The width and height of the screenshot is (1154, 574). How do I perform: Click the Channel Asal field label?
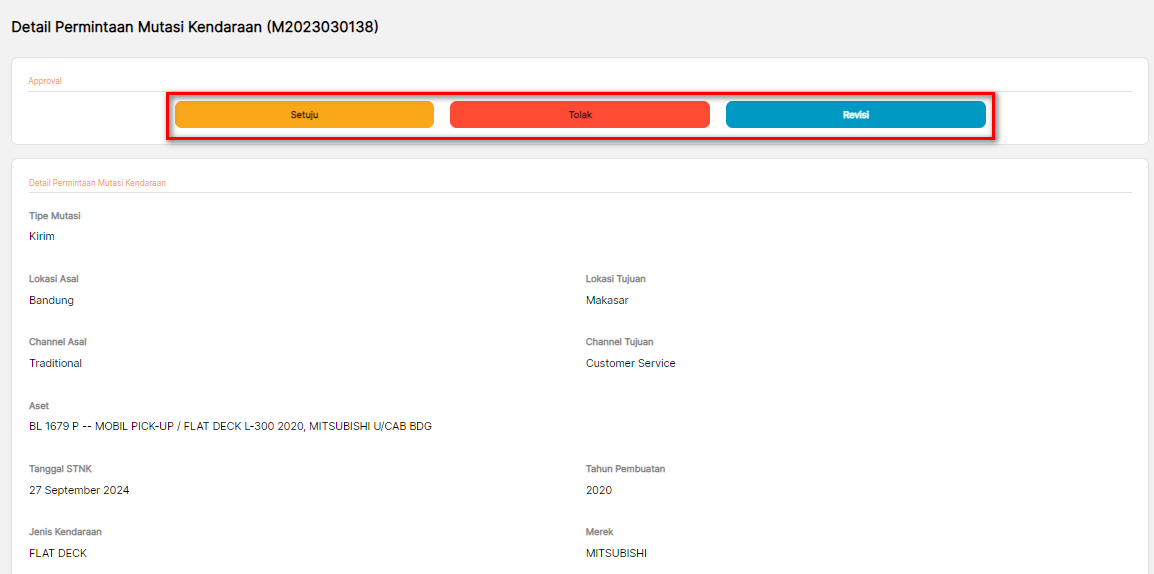58,342
